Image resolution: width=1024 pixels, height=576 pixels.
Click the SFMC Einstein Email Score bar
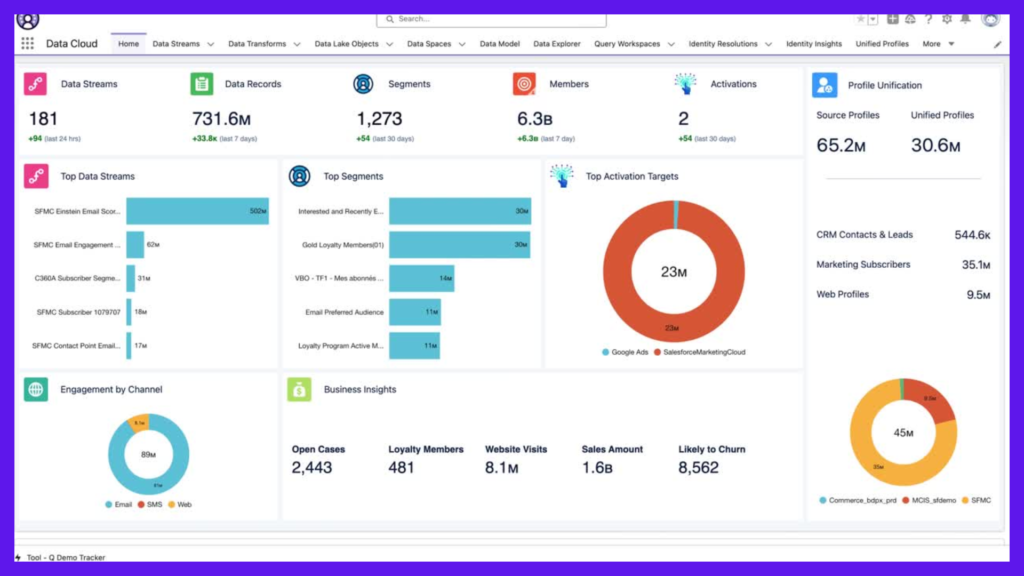point(197,211)
